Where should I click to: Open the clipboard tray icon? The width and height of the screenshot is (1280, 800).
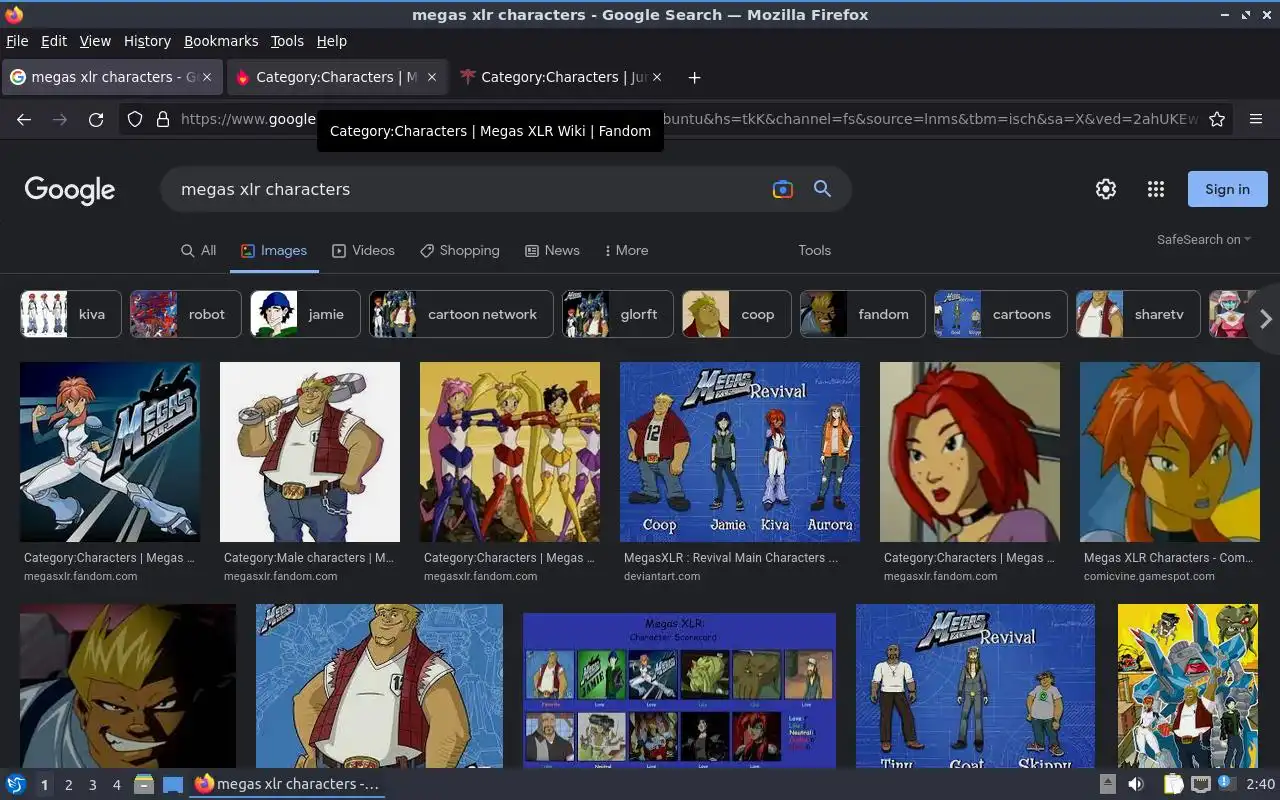tap(1173, 785)
